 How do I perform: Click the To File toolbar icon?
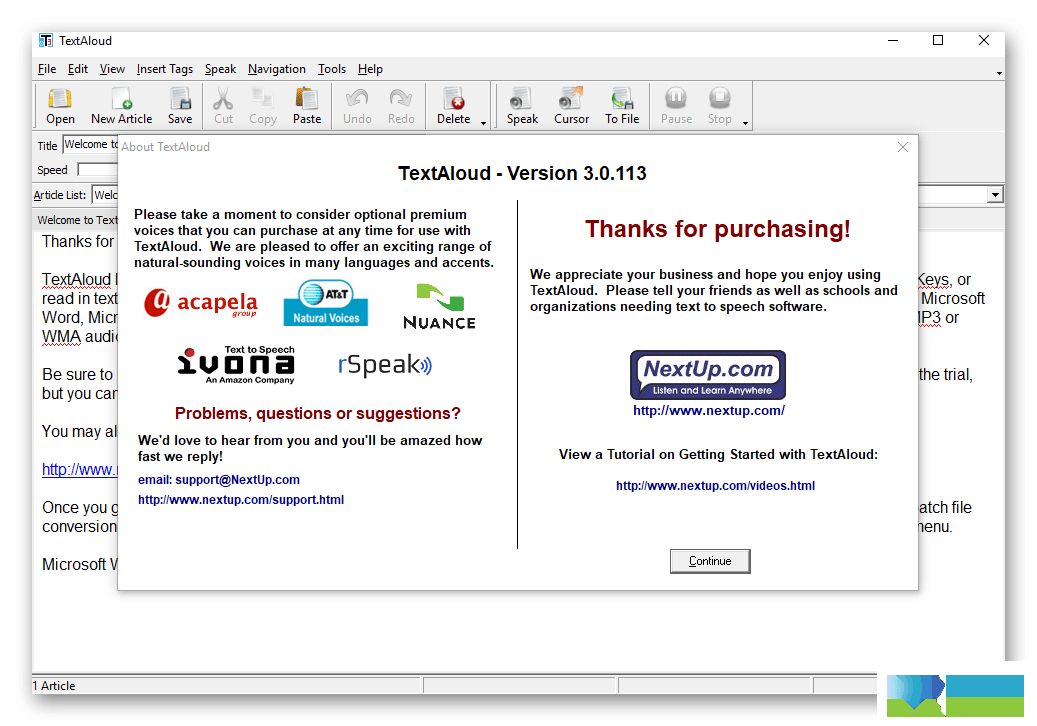click(622, 106)
